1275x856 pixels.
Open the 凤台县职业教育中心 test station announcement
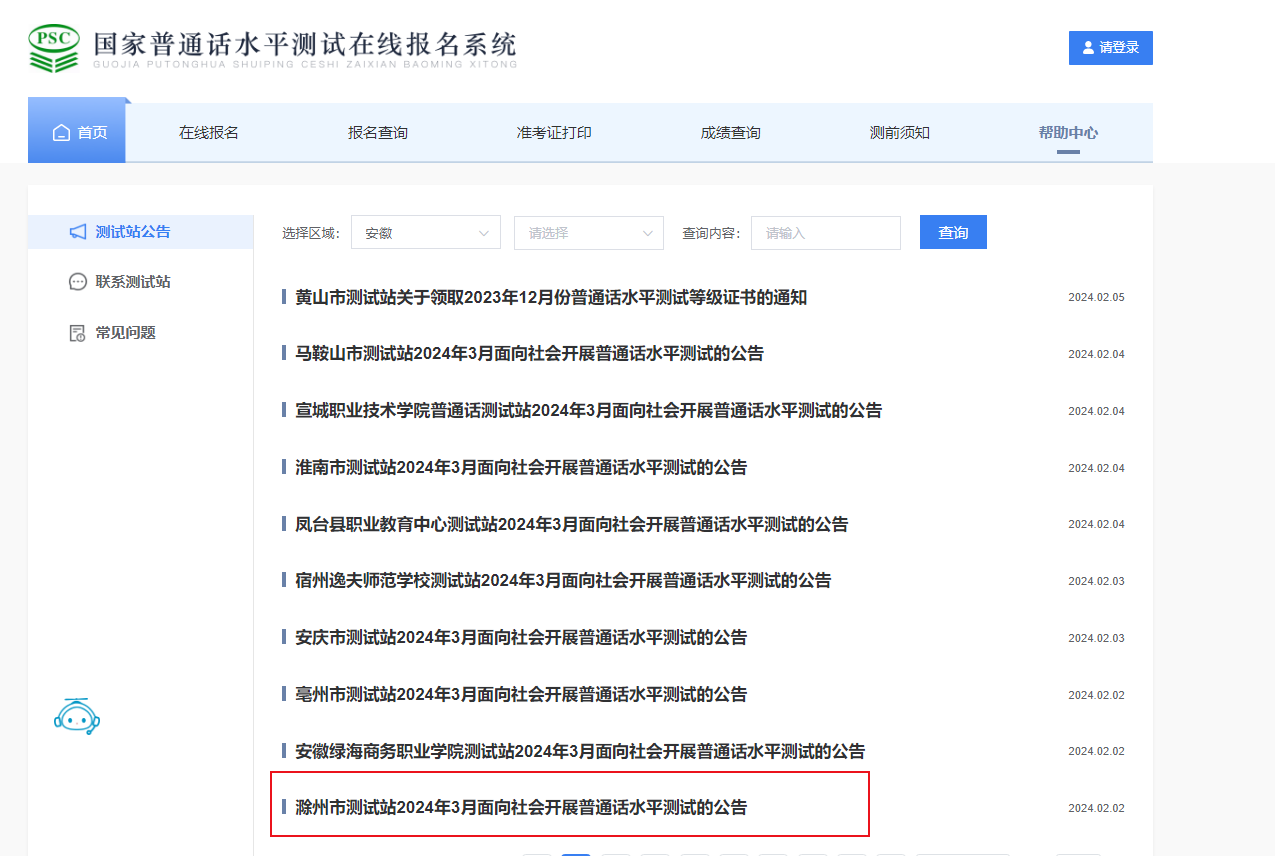(571, 525)
